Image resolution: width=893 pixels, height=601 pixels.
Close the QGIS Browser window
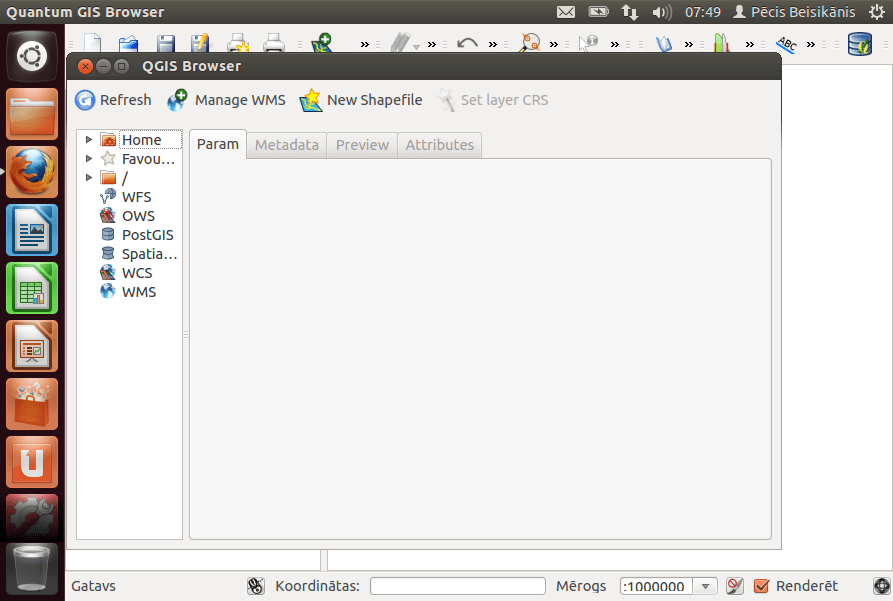(x=85, y=67)
